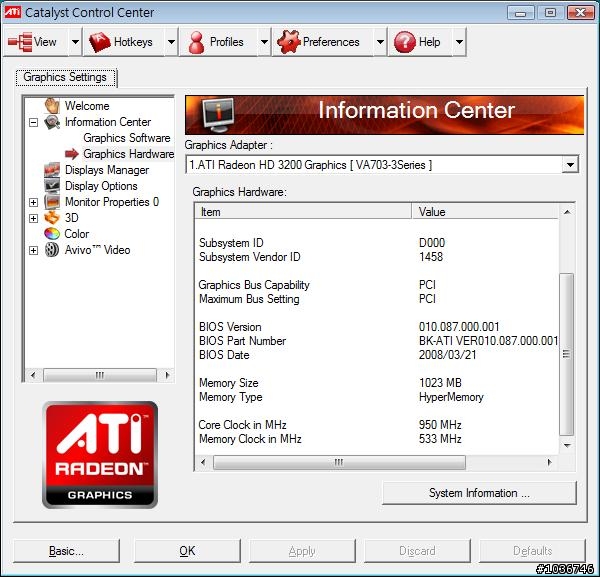The image size is (600, 577).
Task: Click the Basic... button
Action: pos(66,551)
